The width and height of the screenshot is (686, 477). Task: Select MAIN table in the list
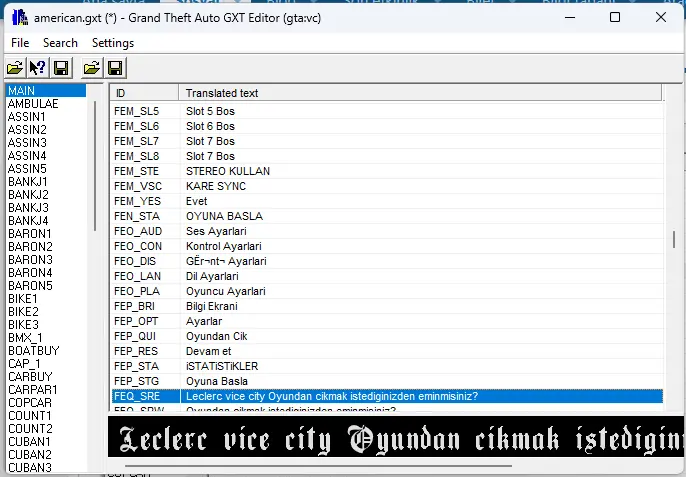[46, 91]
